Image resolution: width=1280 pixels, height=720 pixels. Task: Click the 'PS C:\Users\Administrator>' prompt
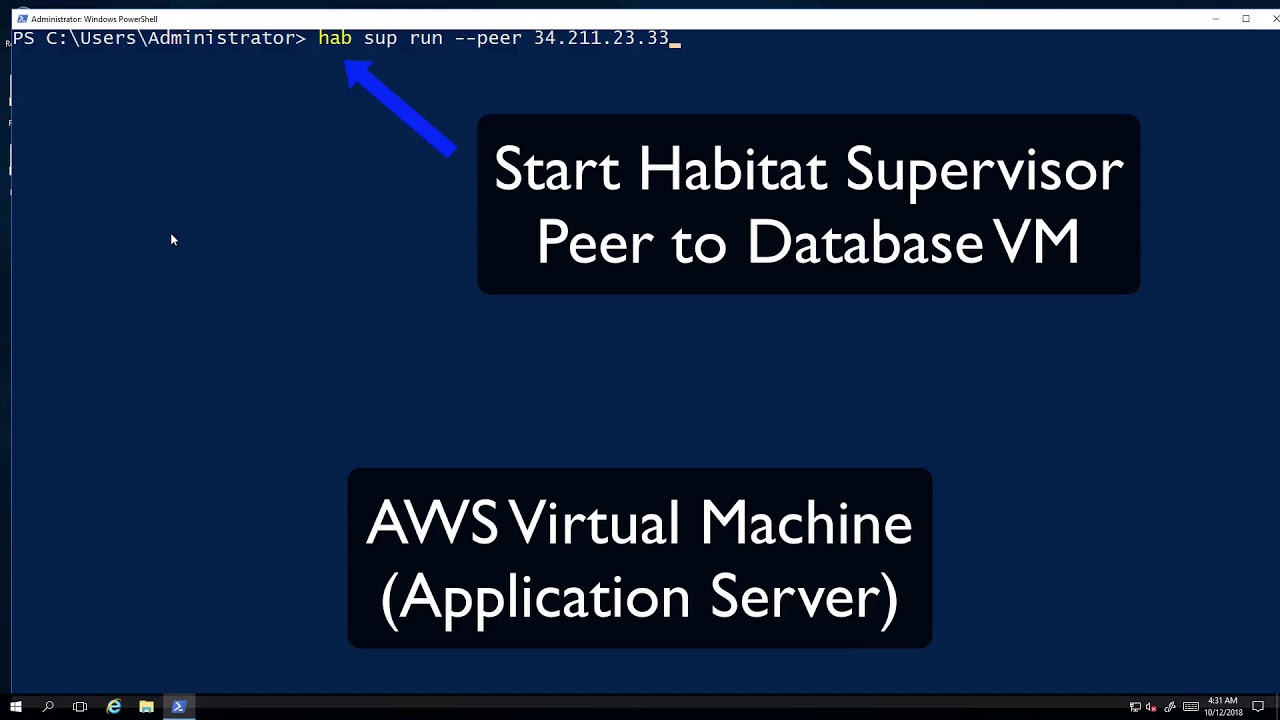(x=159, y=38)
